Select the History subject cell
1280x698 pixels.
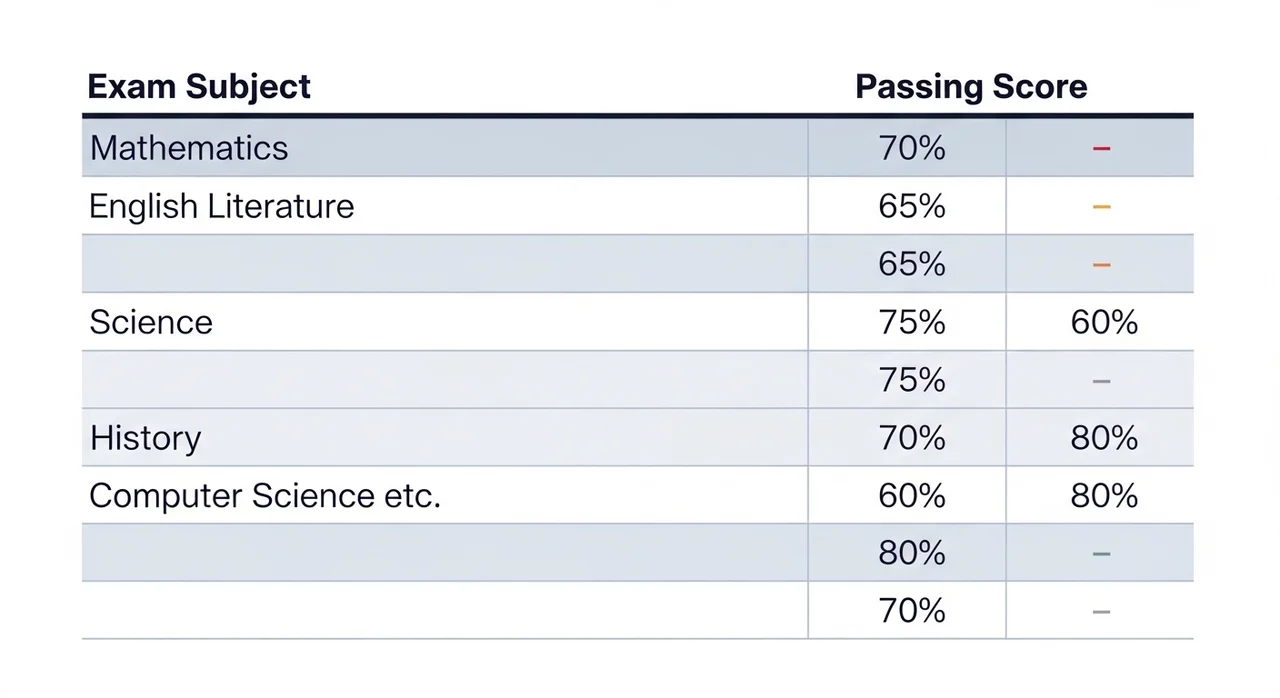tap(146, 438)
